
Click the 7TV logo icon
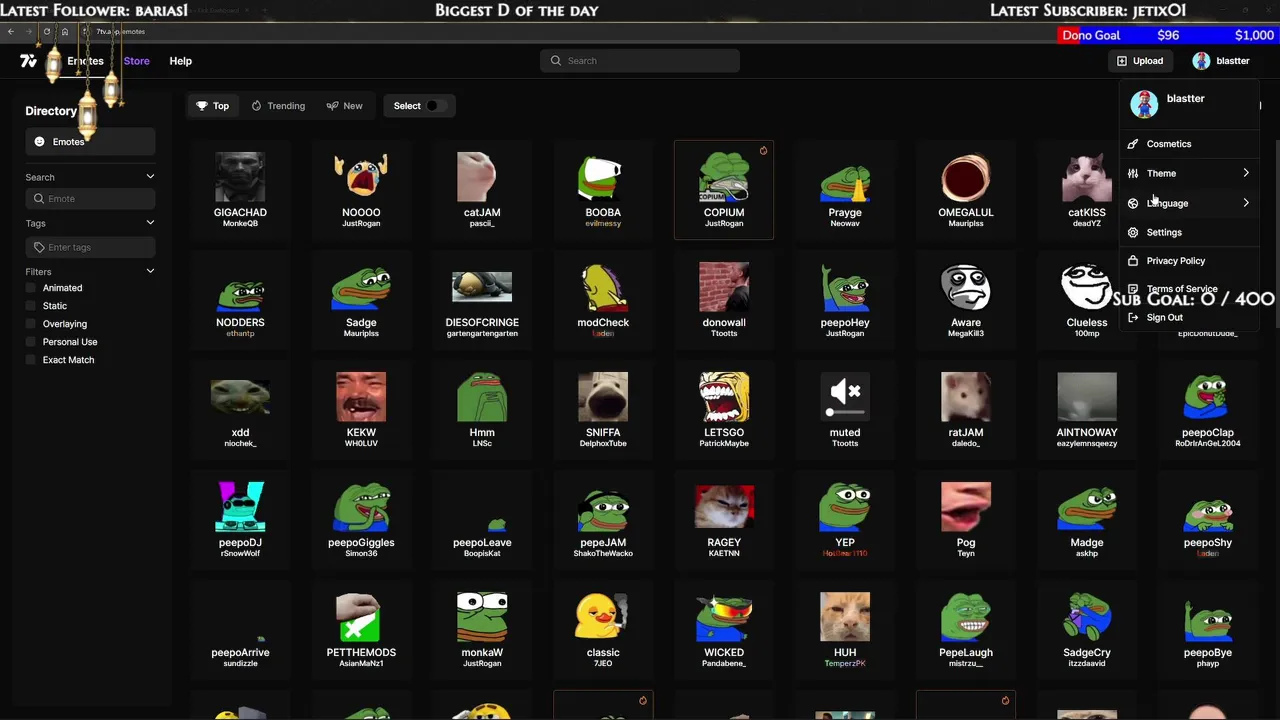point(28,61)
